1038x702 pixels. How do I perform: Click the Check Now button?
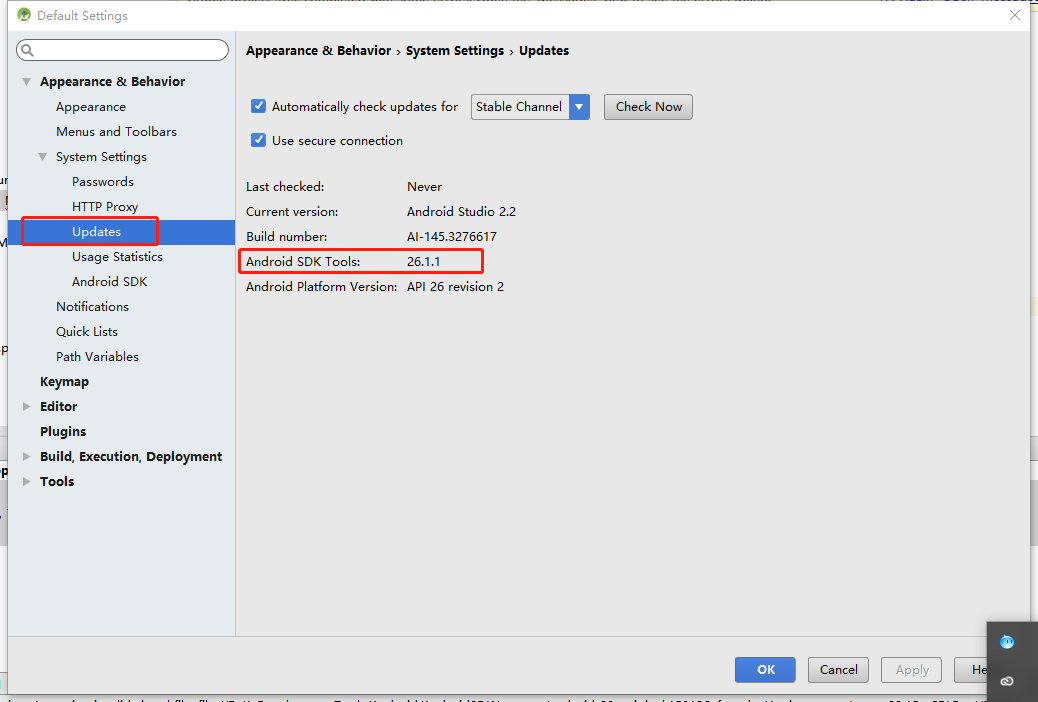tap(648, 106)
